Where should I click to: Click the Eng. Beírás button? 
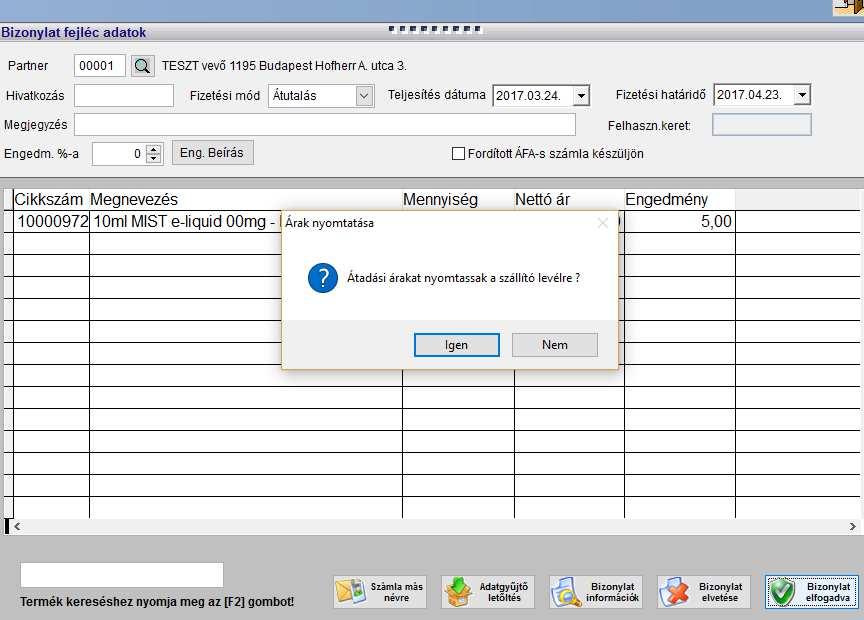[x=213, y=153]
